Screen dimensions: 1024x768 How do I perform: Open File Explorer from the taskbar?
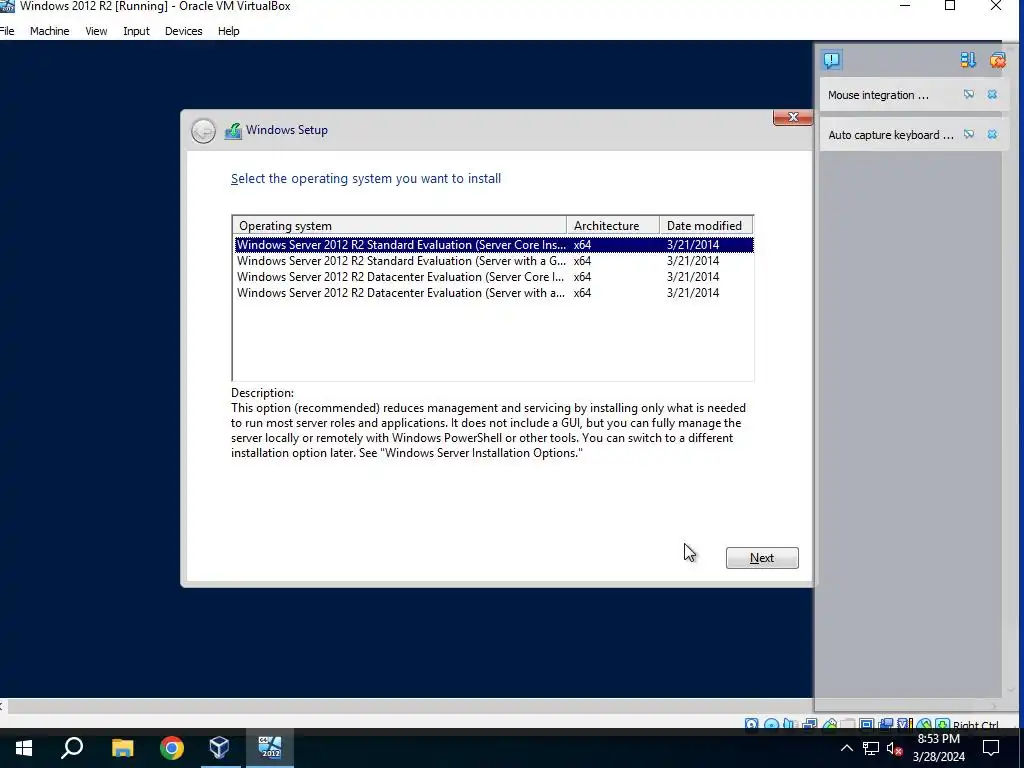point(122,748)
